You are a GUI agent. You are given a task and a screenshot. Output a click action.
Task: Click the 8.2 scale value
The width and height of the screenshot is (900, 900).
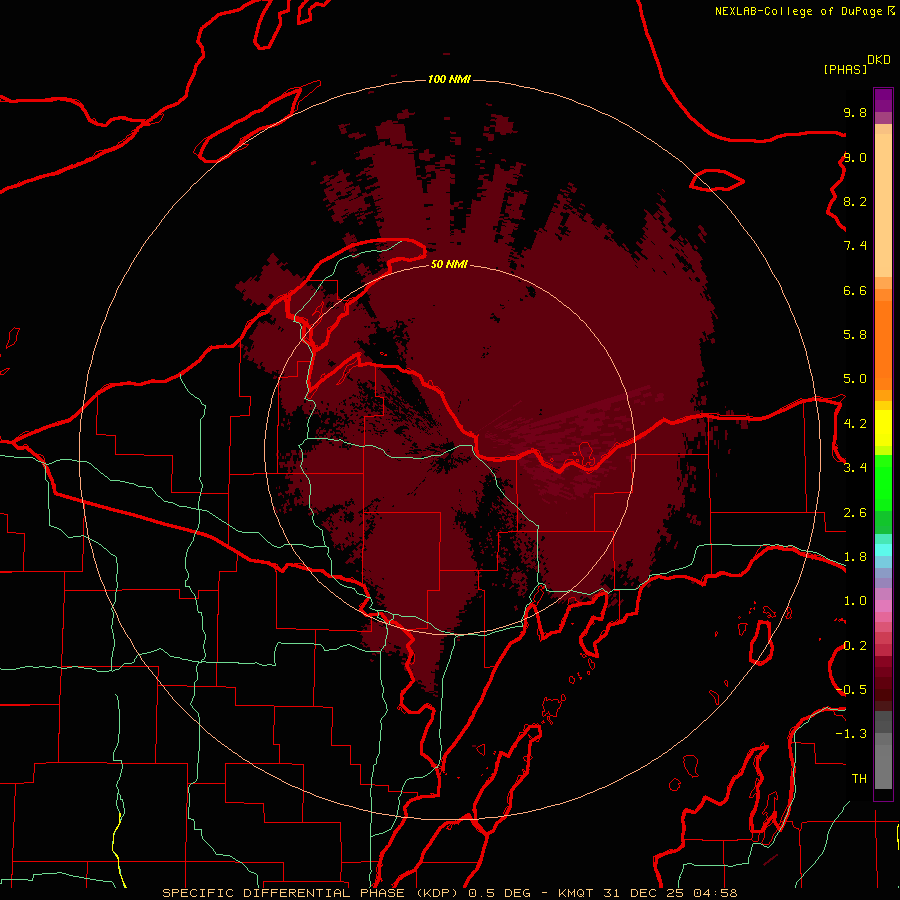(x=855, y=201)
